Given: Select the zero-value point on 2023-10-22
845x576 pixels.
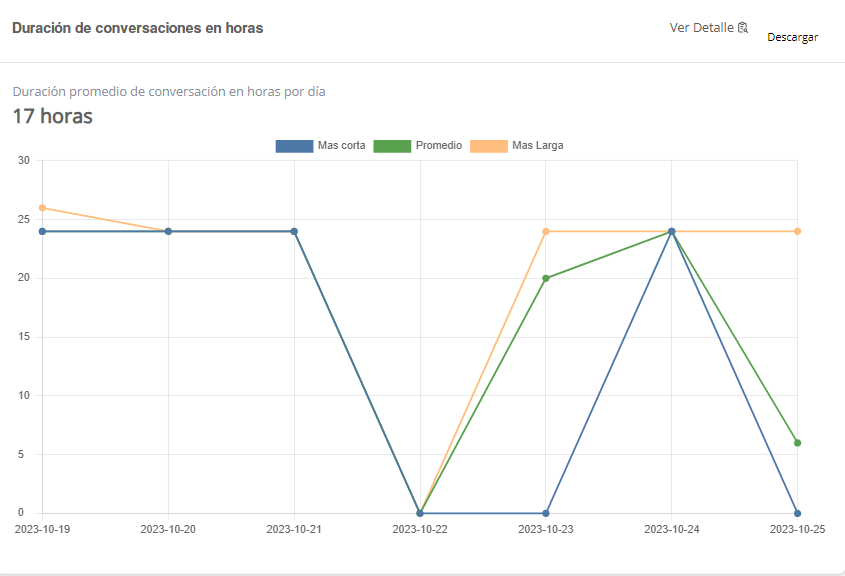Looking at the screenshot, I should coord(420,513).
